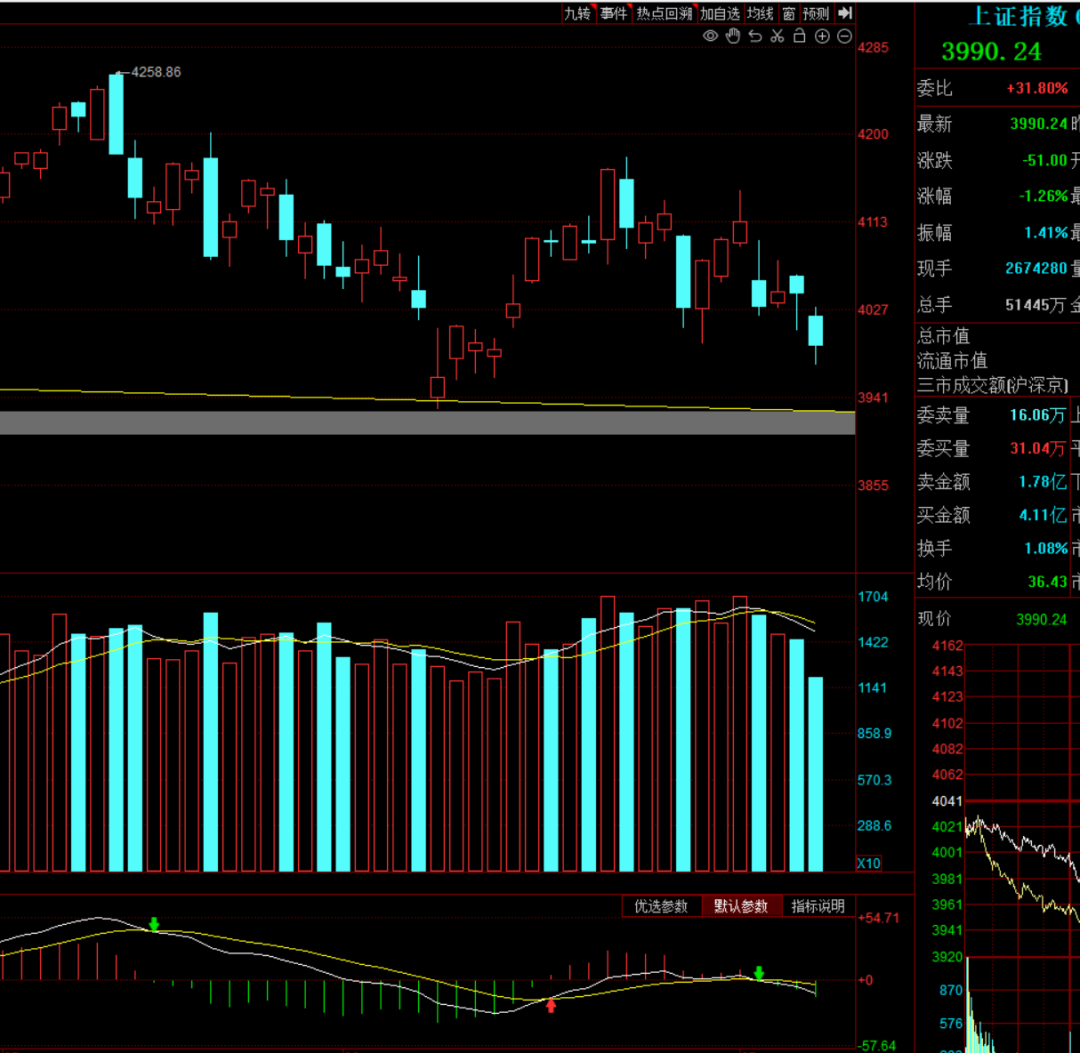Click the arrow-to-bar collapse icon

845,13
